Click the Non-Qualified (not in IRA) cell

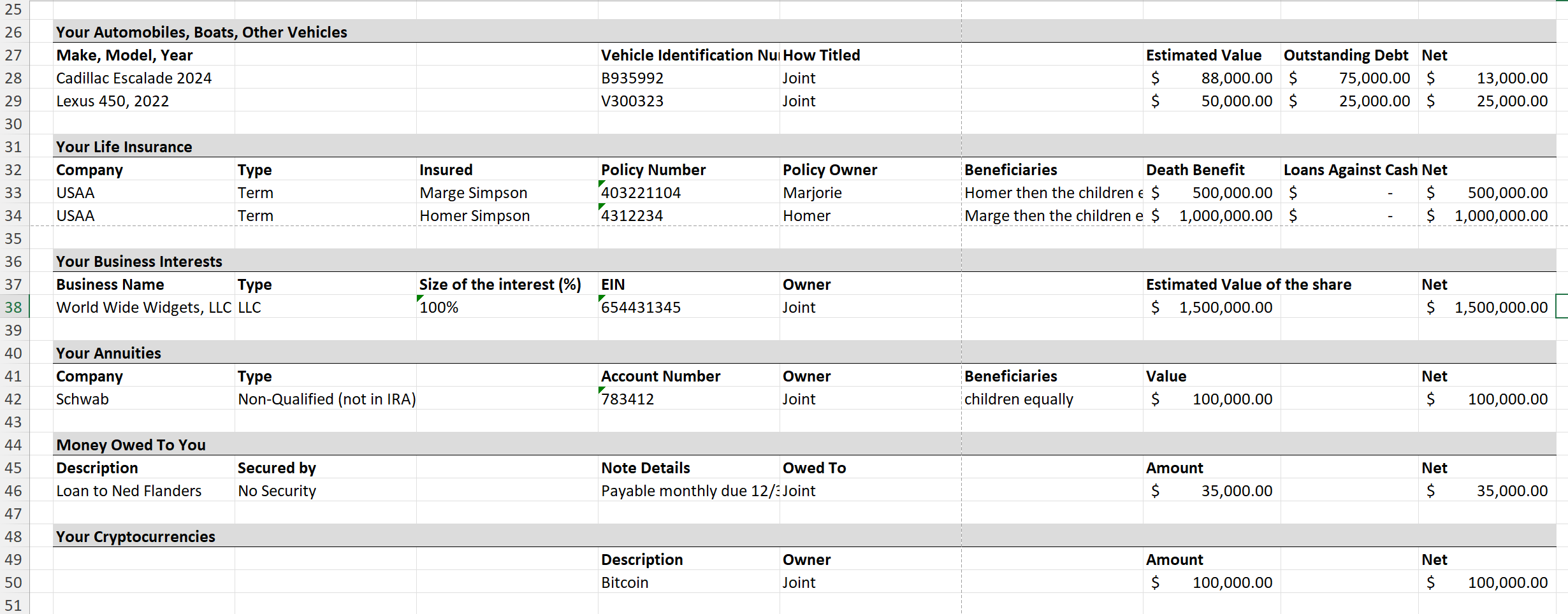pyautogui.click(x=326, y=399)
